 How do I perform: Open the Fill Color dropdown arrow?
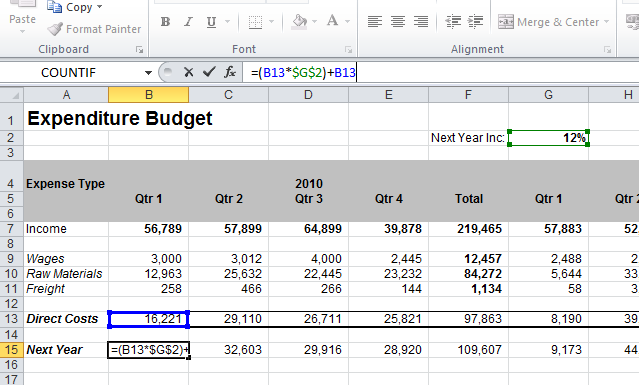pyautogui.click(x=314, y=22)
